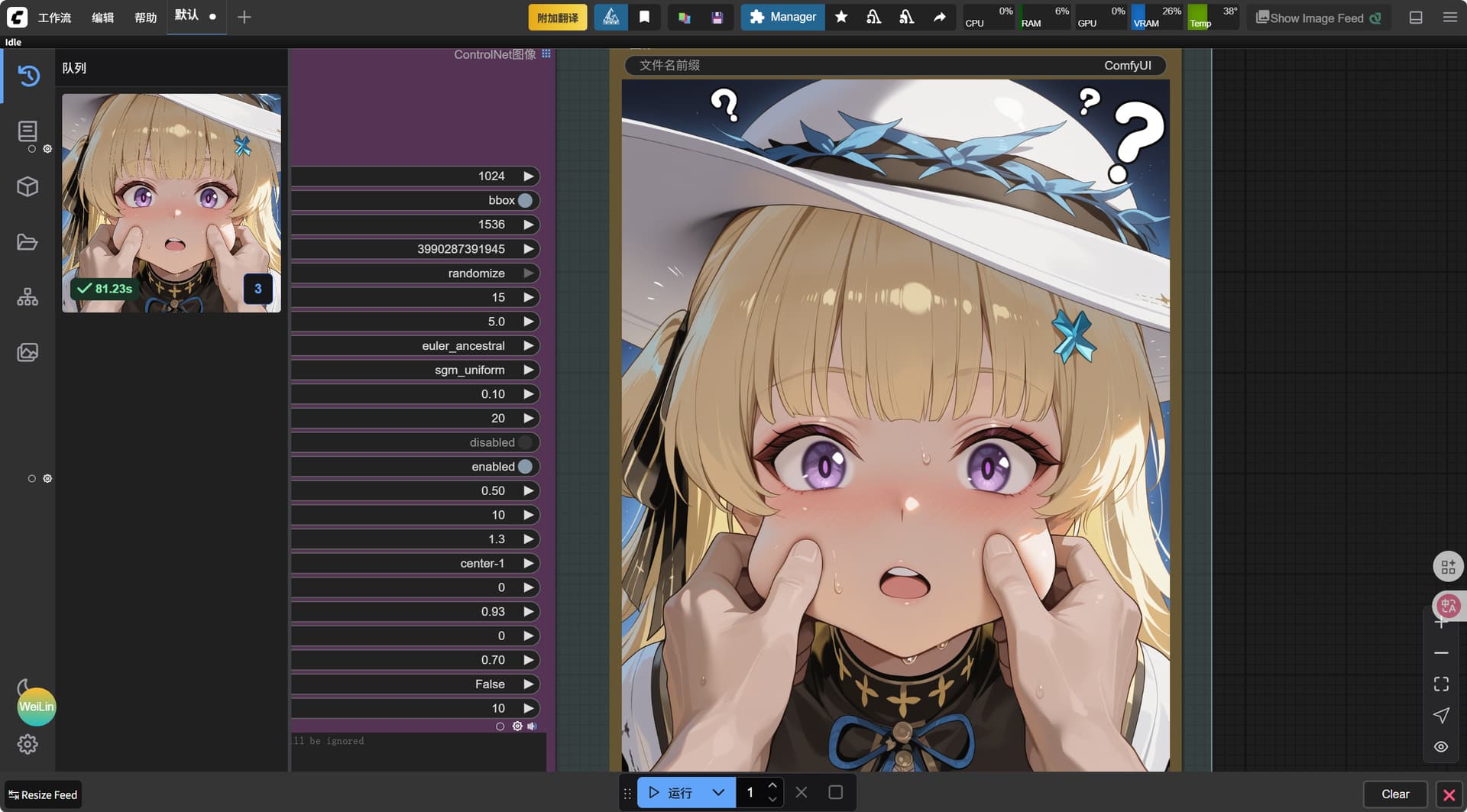The height and width of the screenshot is (812, 1467).
Task: Click the 文件名前缀 ComfyUI input field
Action: pyautogui.click(x=895, y=66)
